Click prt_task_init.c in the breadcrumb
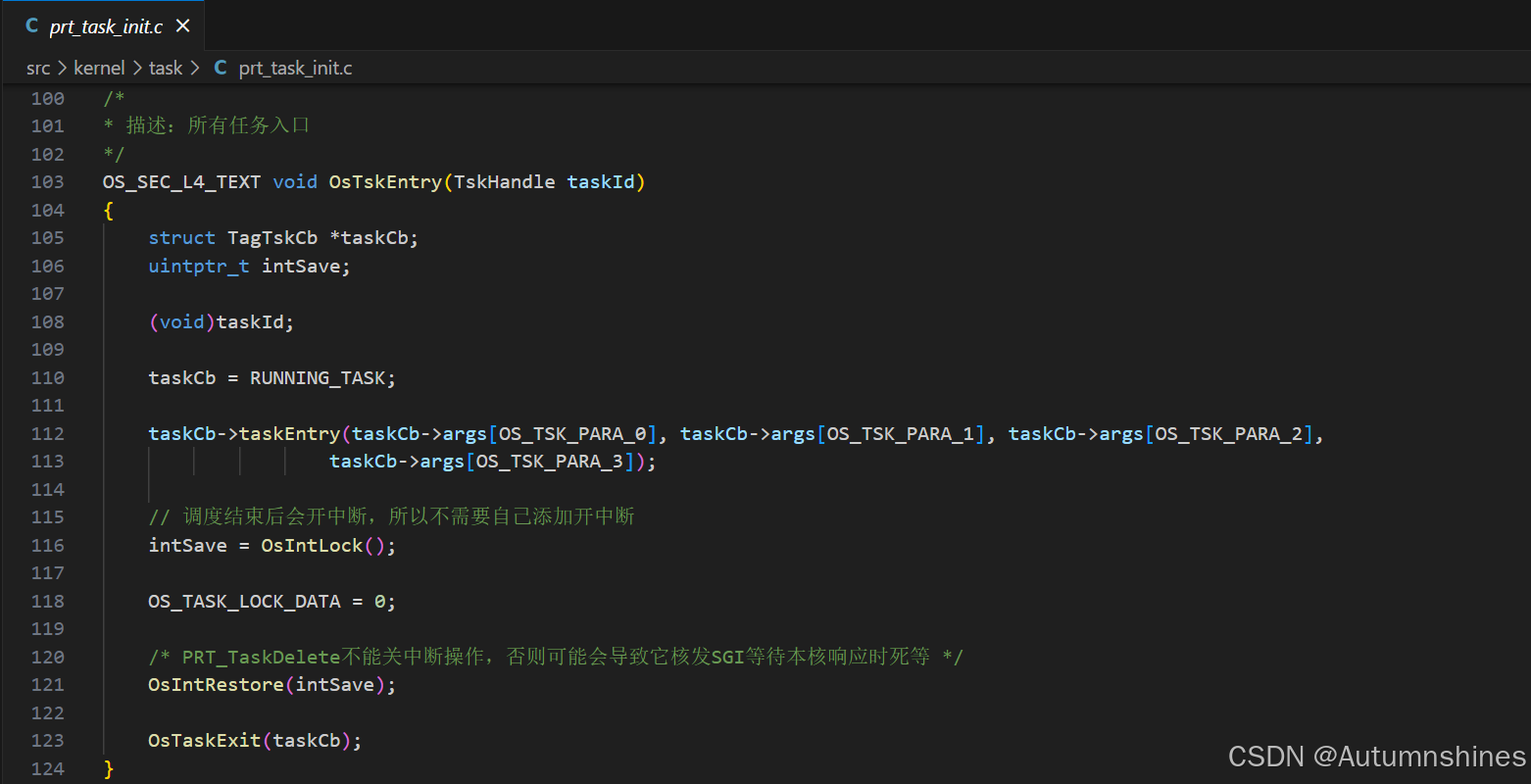Image resolution: width=1531 pixels, height=784 pixels. [x=295, y=68]
